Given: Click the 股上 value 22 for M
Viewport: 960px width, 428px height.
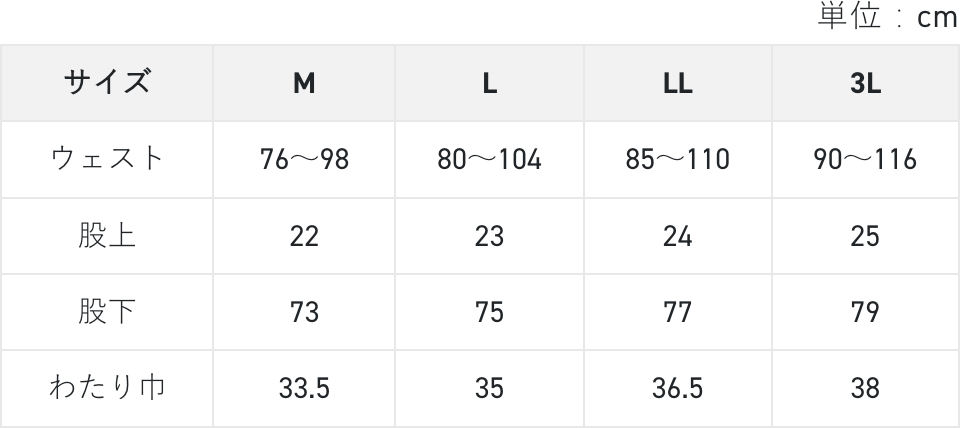Looking at the screenshot, I should [304, 237].
